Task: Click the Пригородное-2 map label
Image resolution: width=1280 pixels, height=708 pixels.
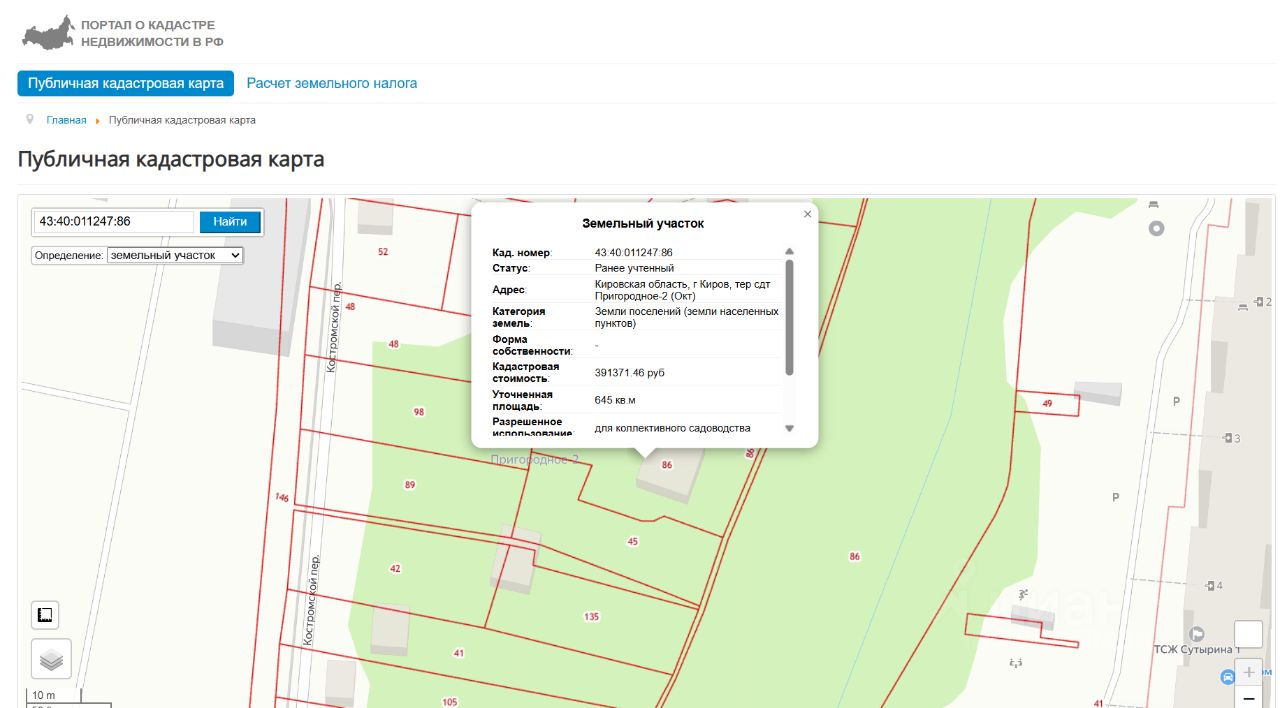Action: [x=534, y=459]
